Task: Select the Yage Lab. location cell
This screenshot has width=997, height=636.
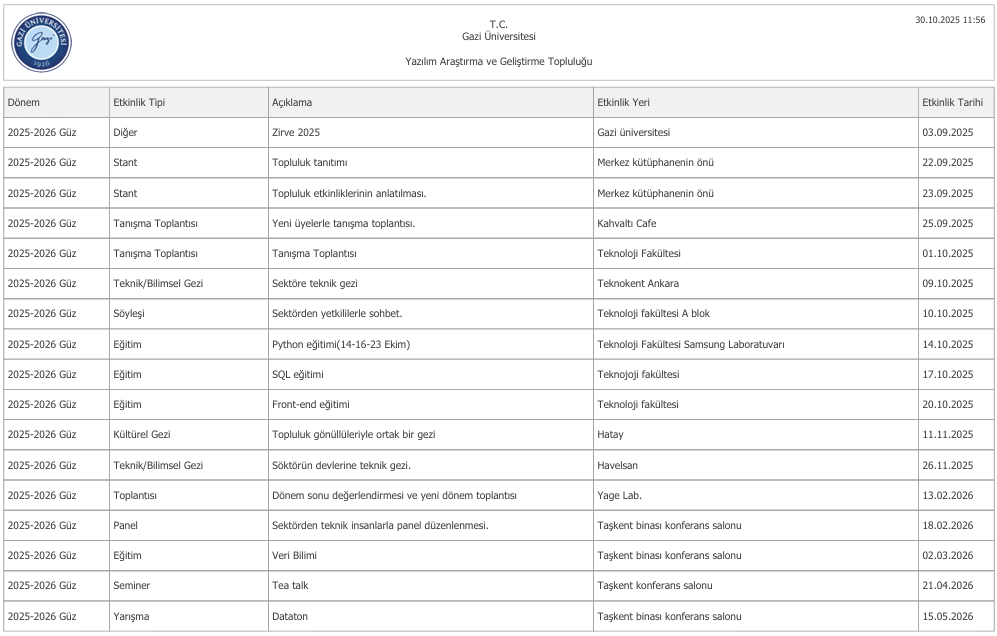Action: tap(619, 496)
